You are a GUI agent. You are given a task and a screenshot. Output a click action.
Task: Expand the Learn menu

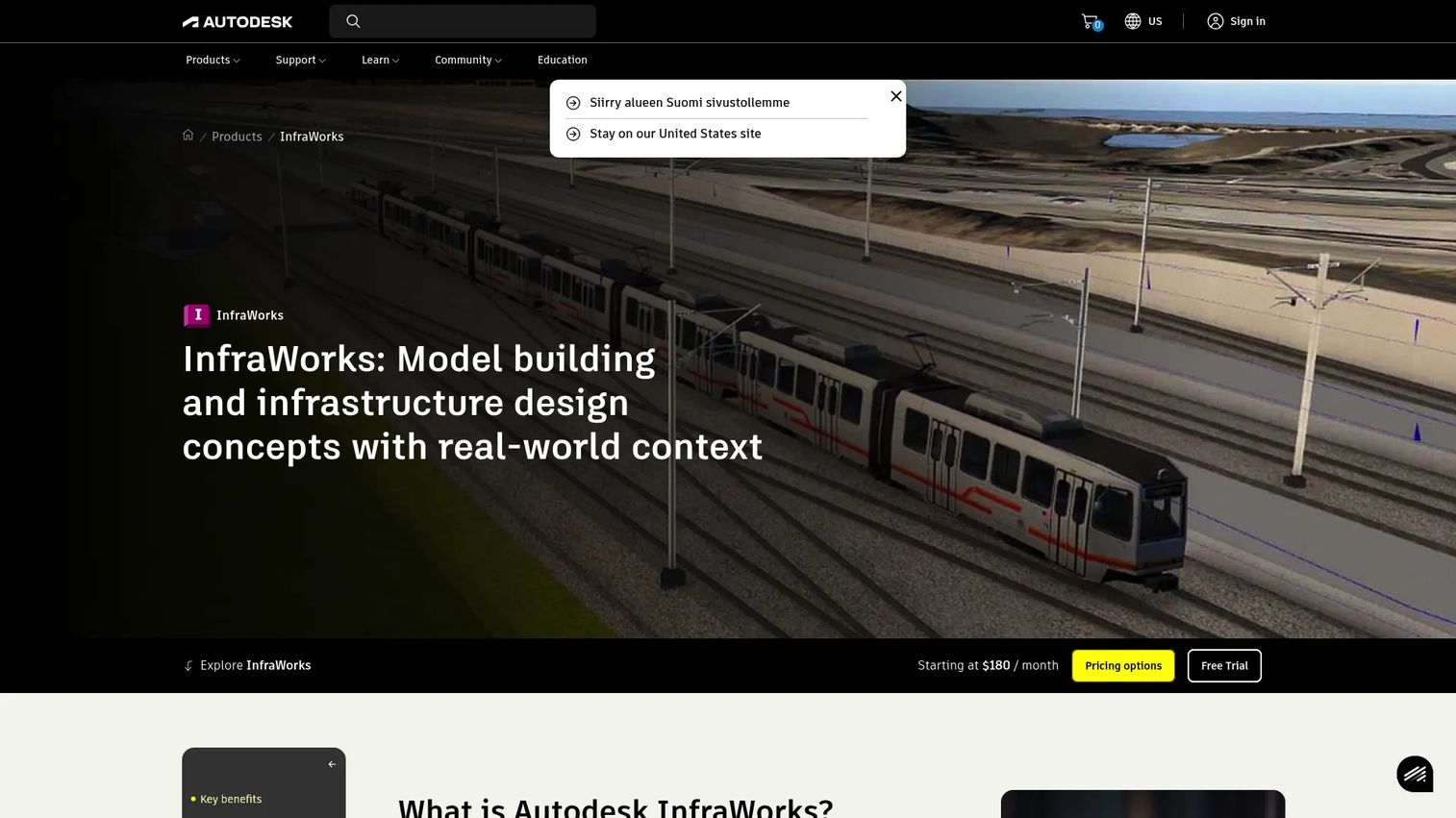[x=381, y=60]
